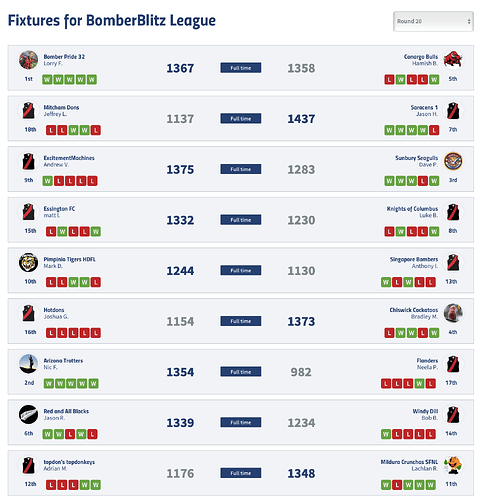
Task: Click the Saracens 1 team name
Action: [424, 107]
